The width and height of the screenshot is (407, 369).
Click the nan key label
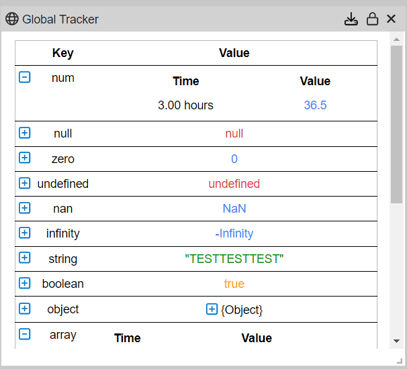point(63,209)
